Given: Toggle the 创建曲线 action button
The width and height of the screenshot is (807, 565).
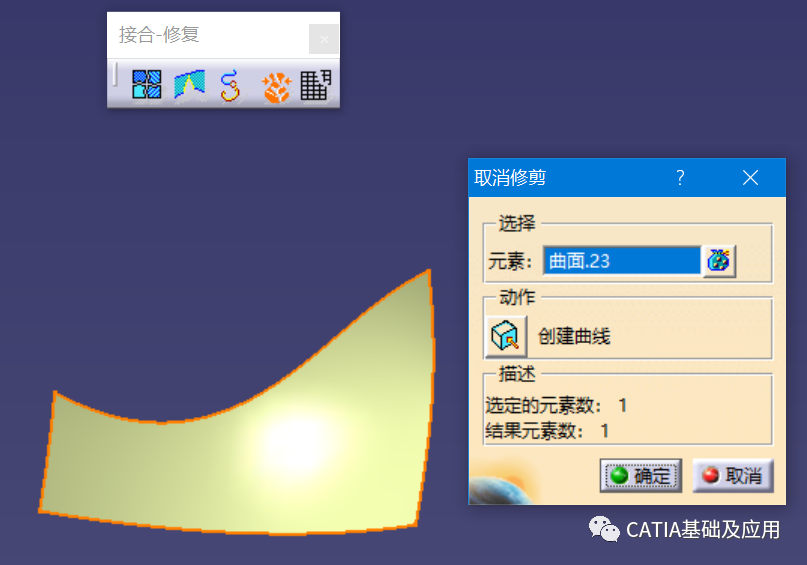Looking at the screenshot, I should click(505, 336).
